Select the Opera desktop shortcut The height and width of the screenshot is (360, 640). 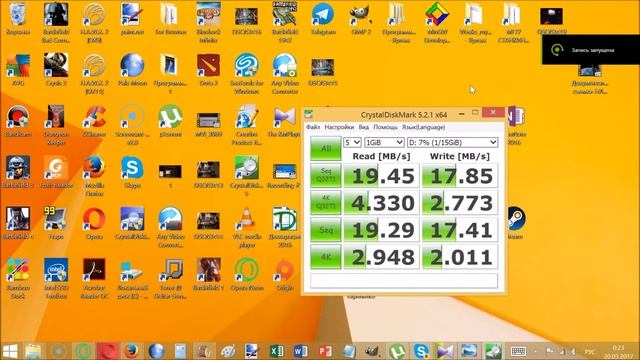94,223
